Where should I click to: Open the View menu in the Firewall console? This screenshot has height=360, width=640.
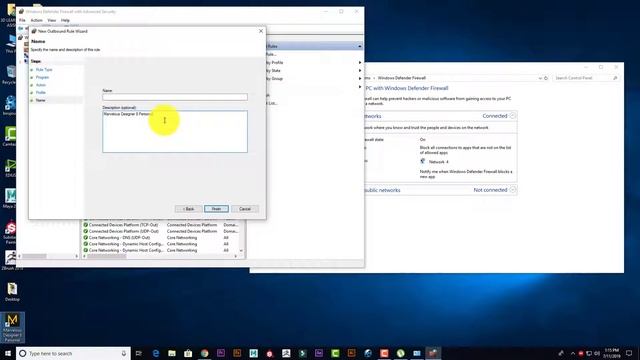(51, 20)
